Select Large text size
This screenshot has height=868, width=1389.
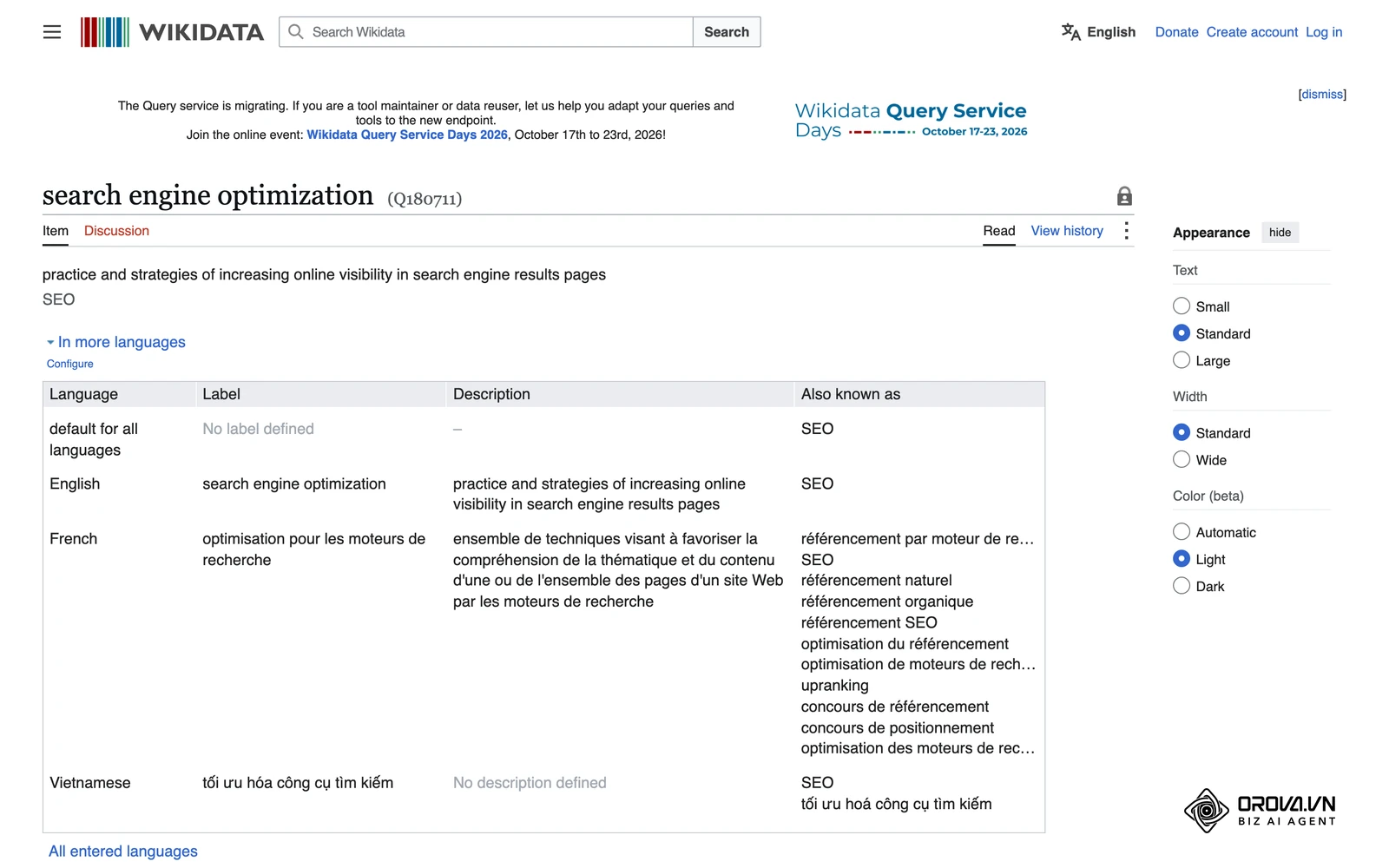click(1182, 360)
